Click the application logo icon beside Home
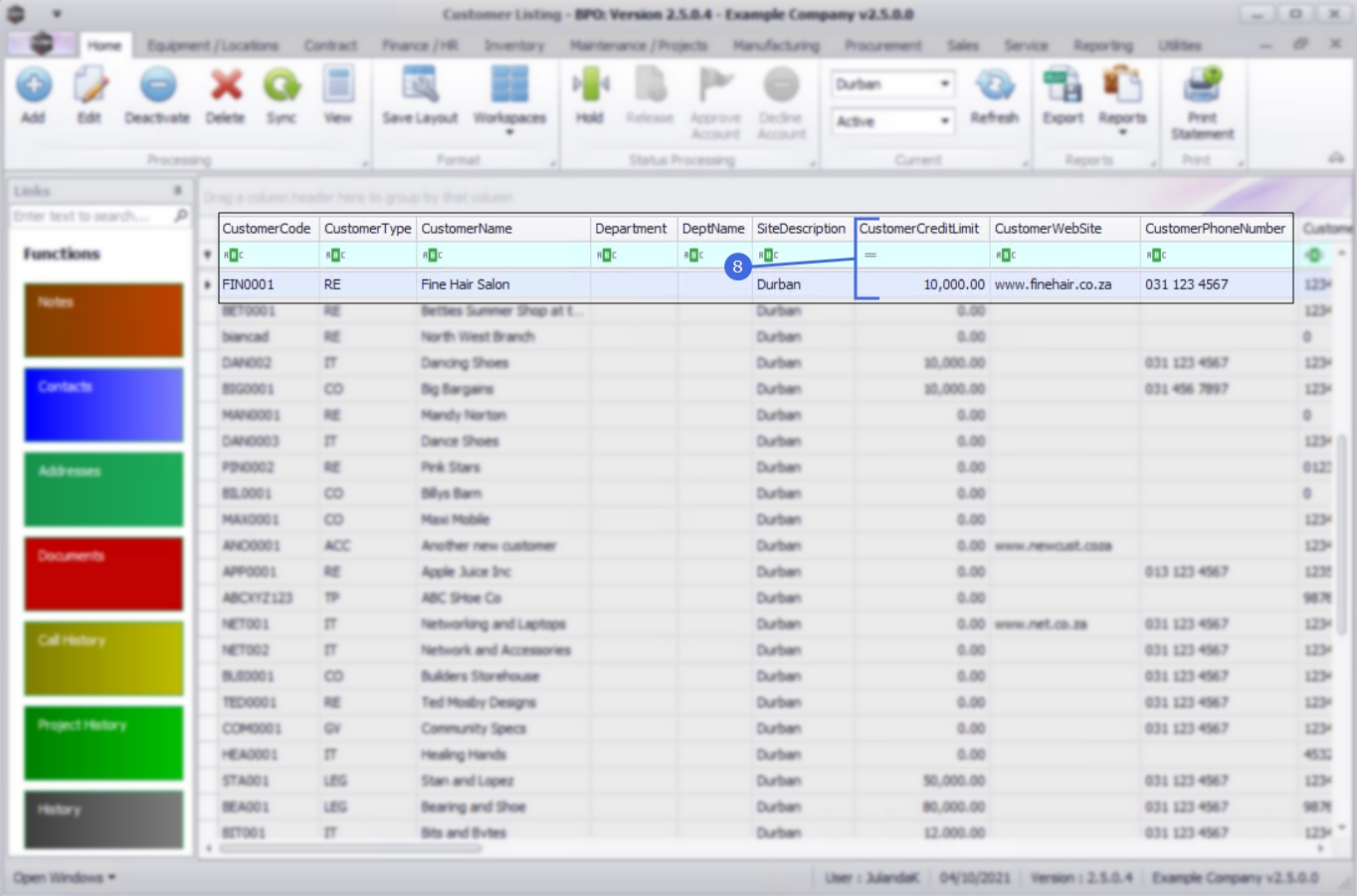Screen dimensions: 1357x896 [x=42, y=44]
